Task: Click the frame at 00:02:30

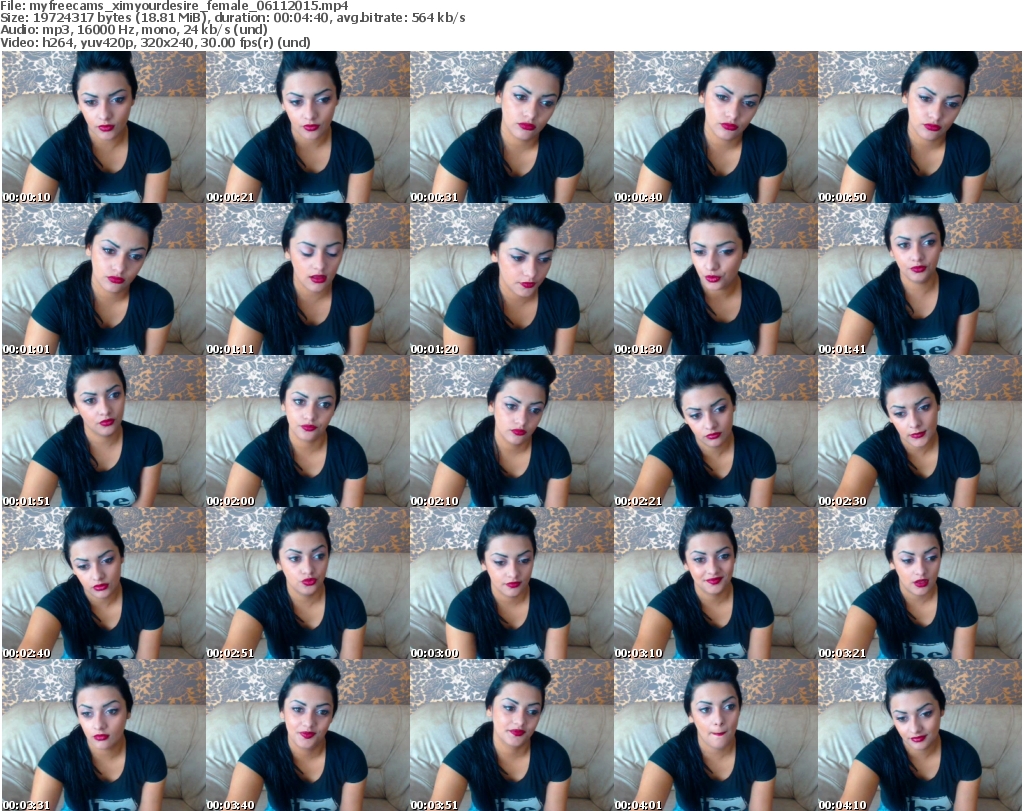Action: click(x=919, y=431)
